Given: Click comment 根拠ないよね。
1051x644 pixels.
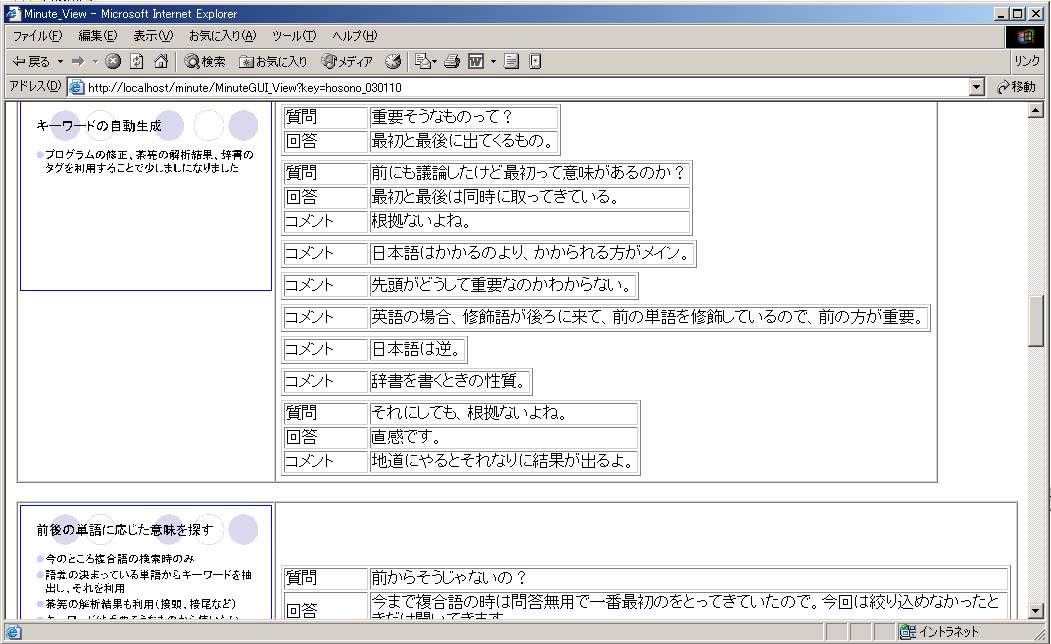Looking at the screenshot, I should click(422, 221).
